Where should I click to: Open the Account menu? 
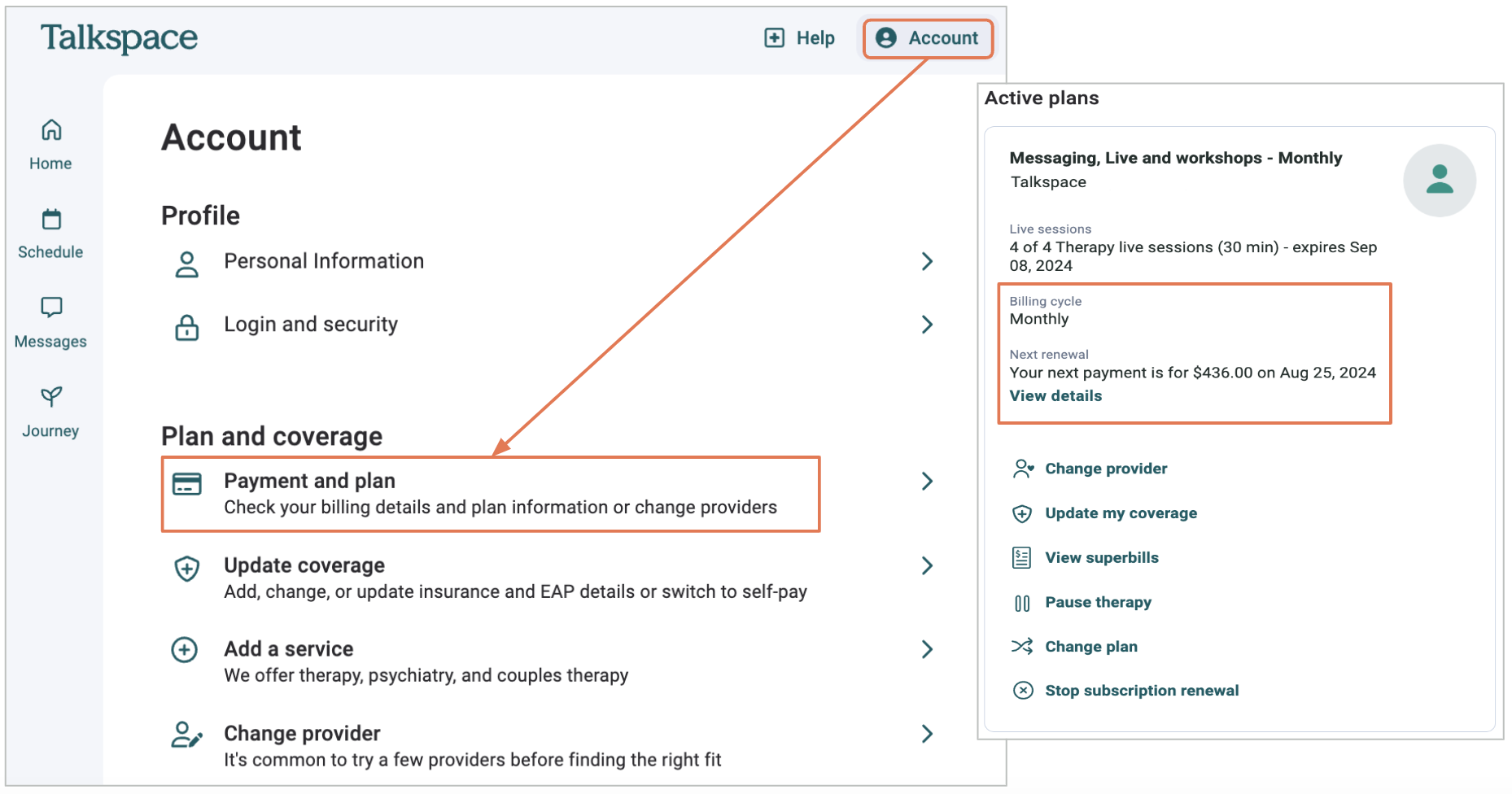pyautogui.click(x=928, y=37)
